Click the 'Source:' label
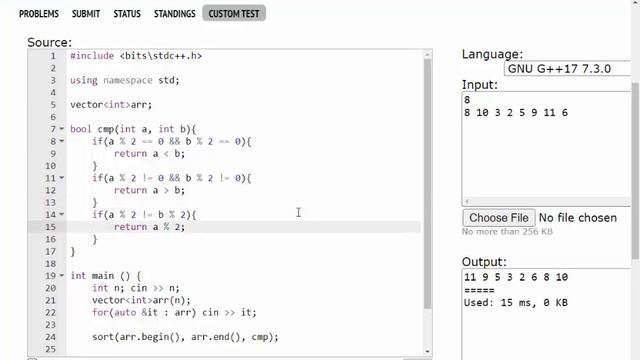Image resolution: width=640 pixels, height=360 pixels. coord(49,42)
